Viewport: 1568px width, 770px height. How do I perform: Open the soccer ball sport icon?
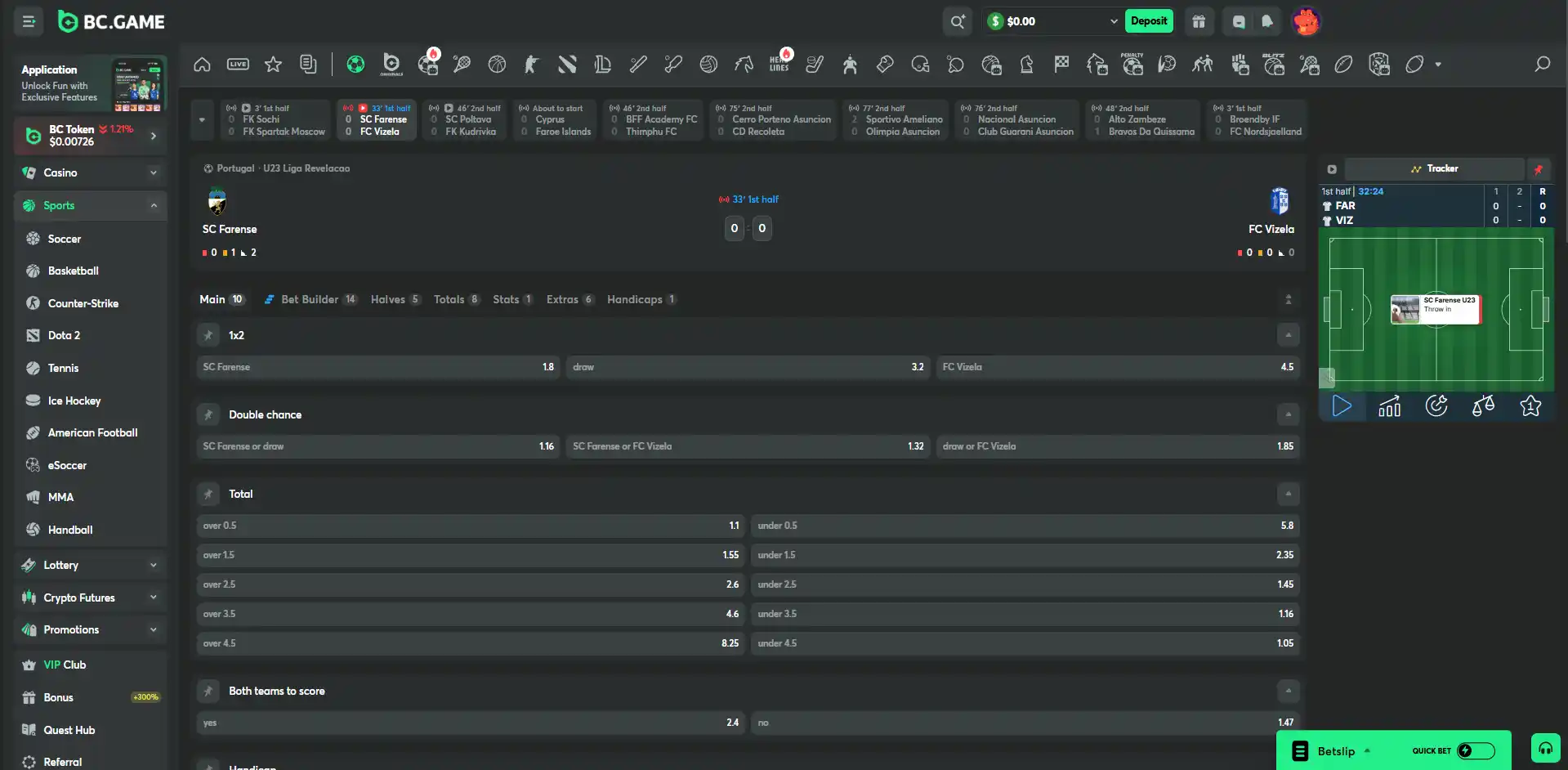point(355,64)
